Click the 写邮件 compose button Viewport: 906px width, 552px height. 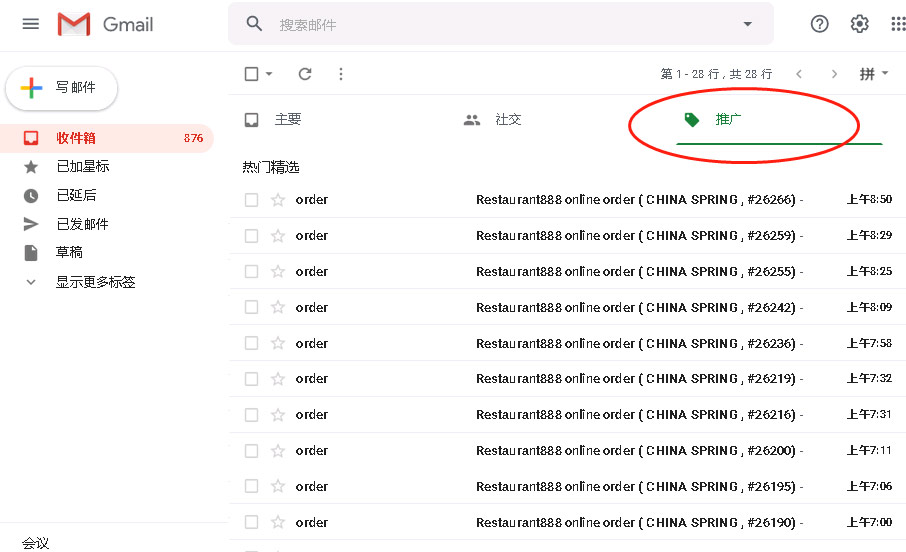point(62,88)
